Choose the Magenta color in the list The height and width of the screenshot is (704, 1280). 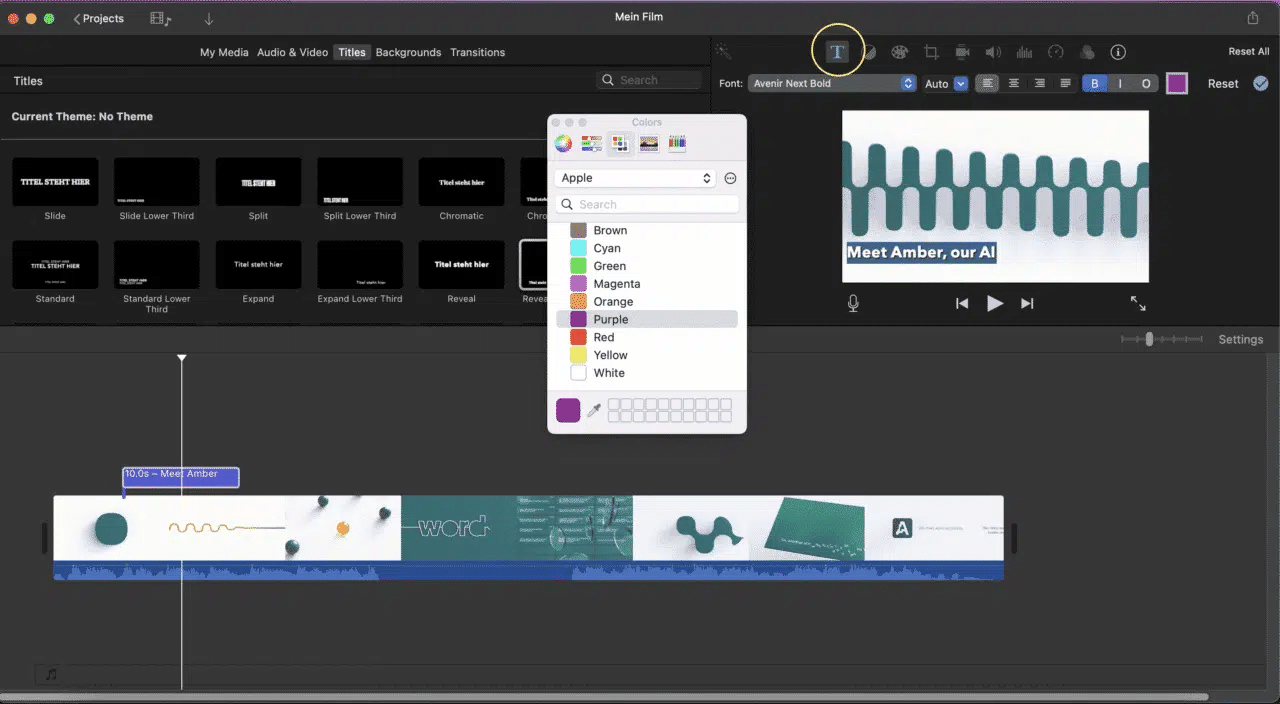pyautogui.click(x=647, y=284)
